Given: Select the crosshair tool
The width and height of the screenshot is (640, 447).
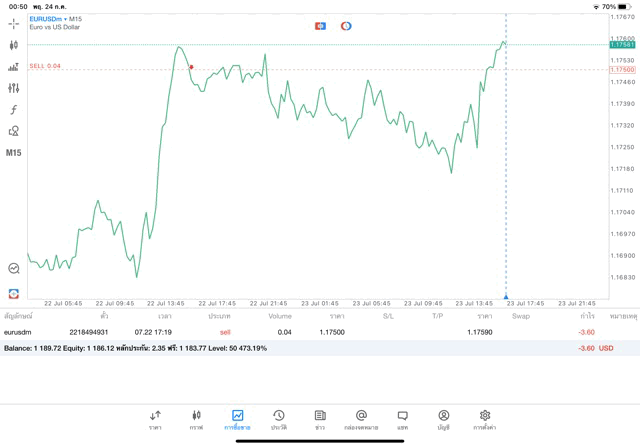Looking at the screenshot, I should click(14, 23).
